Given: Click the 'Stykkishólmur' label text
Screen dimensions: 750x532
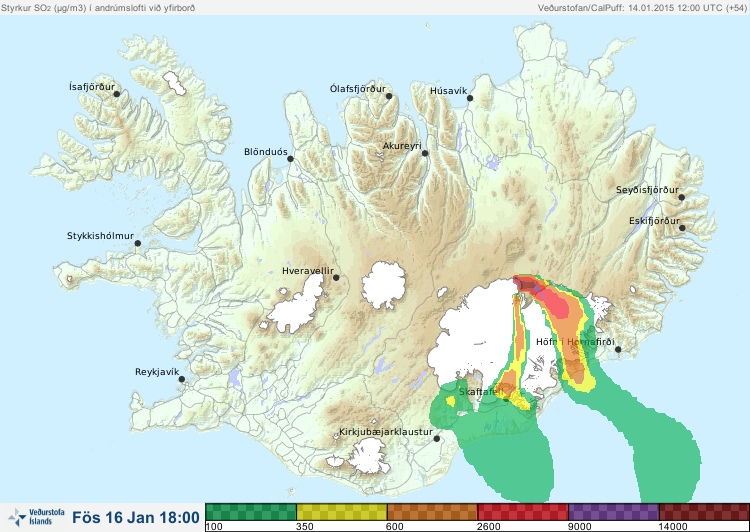Looking at the screenshot, I should click(x=100, y=236).
